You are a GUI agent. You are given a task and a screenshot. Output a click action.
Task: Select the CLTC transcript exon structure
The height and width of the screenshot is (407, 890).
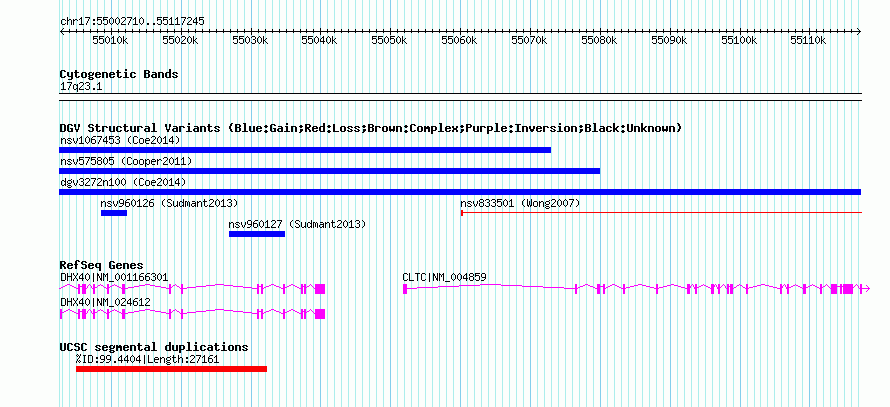coord(636,288)
